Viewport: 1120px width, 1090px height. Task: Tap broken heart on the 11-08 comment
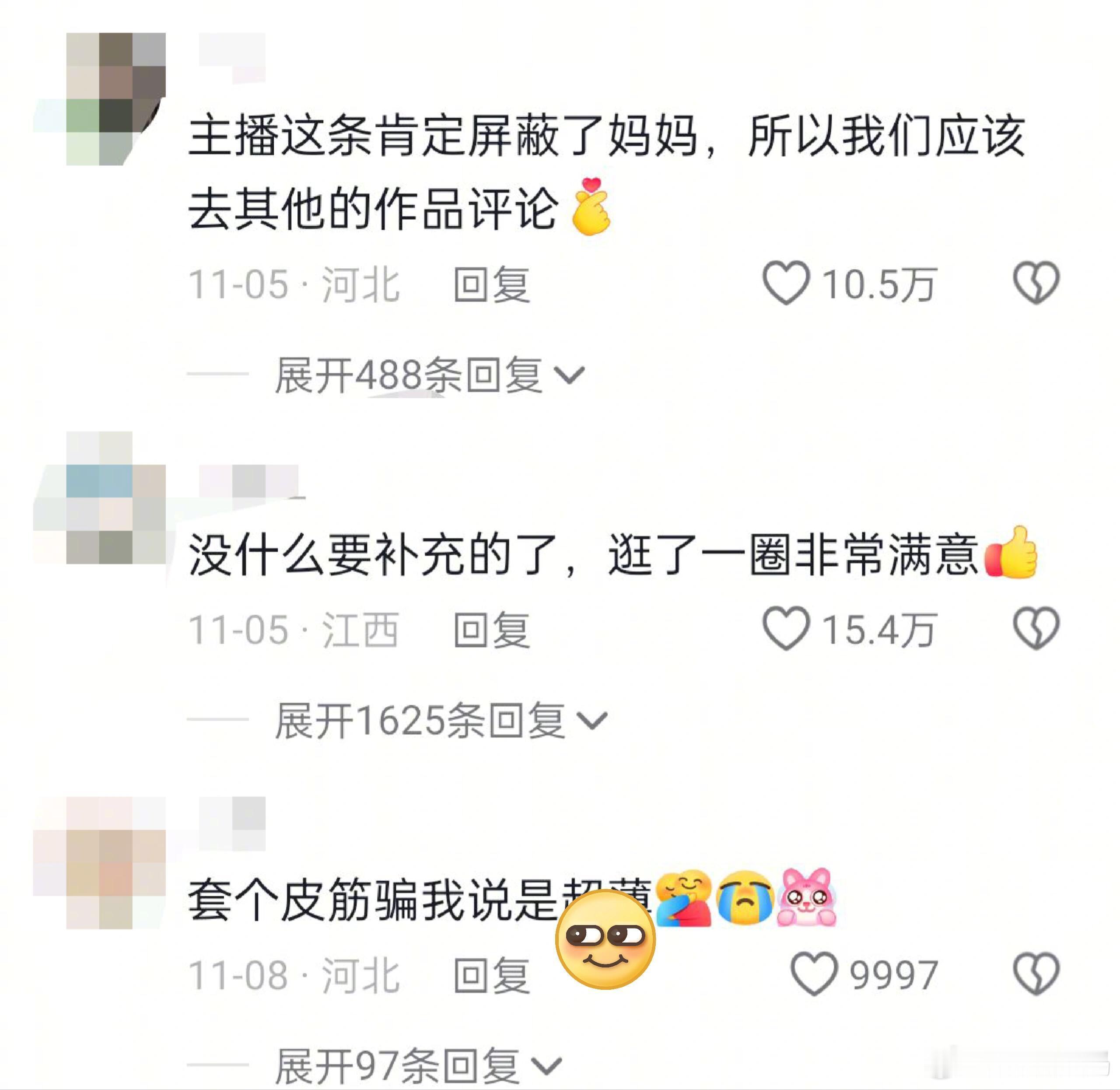pos(1036,974)
